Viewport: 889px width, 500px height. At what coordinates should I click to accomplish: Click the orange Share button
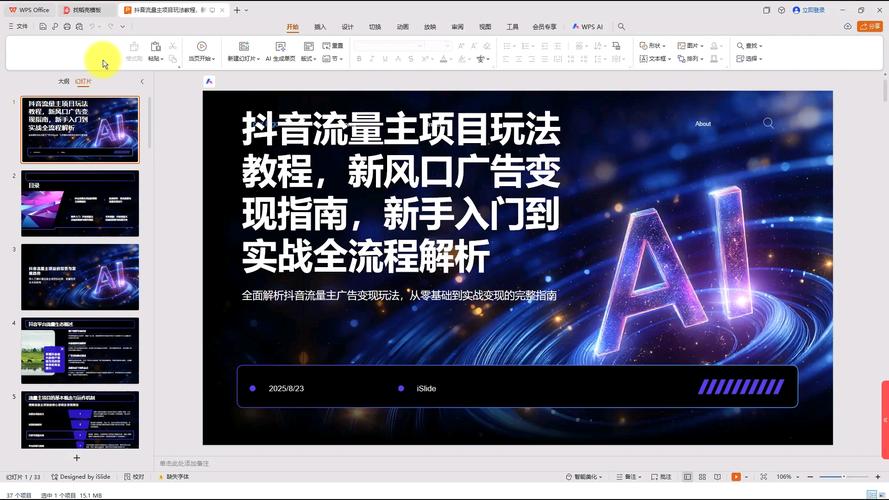tap(870, 26)
